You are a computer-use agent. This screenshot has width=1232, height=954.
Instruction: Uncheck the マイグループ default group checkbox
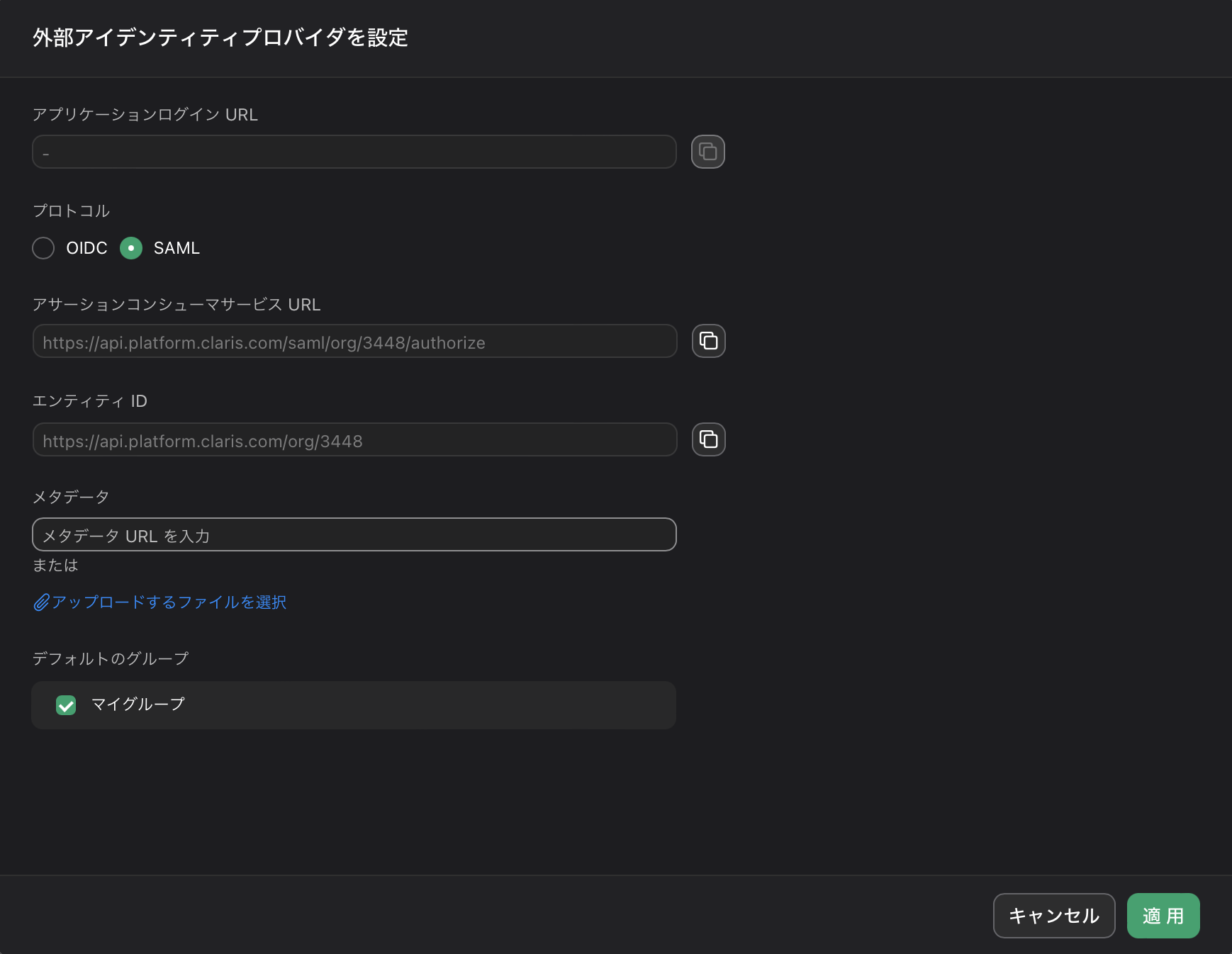pos(66,705)
